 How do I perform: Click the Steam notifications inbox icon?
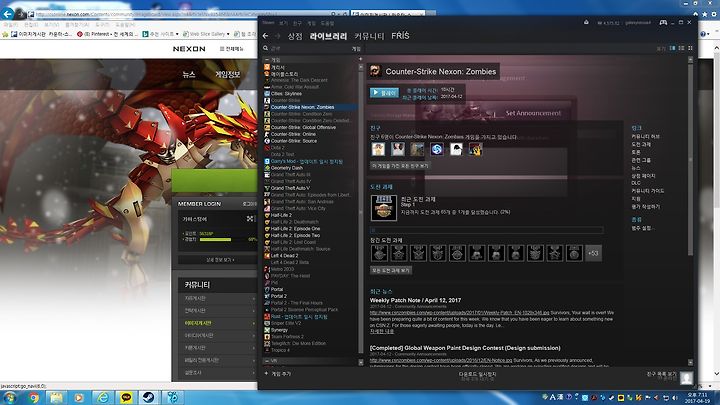(586, 22)
